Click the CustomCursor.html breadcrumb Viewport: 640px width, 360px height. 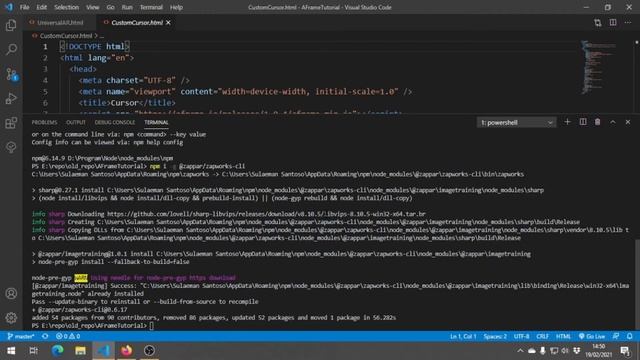tap(66, 36)
